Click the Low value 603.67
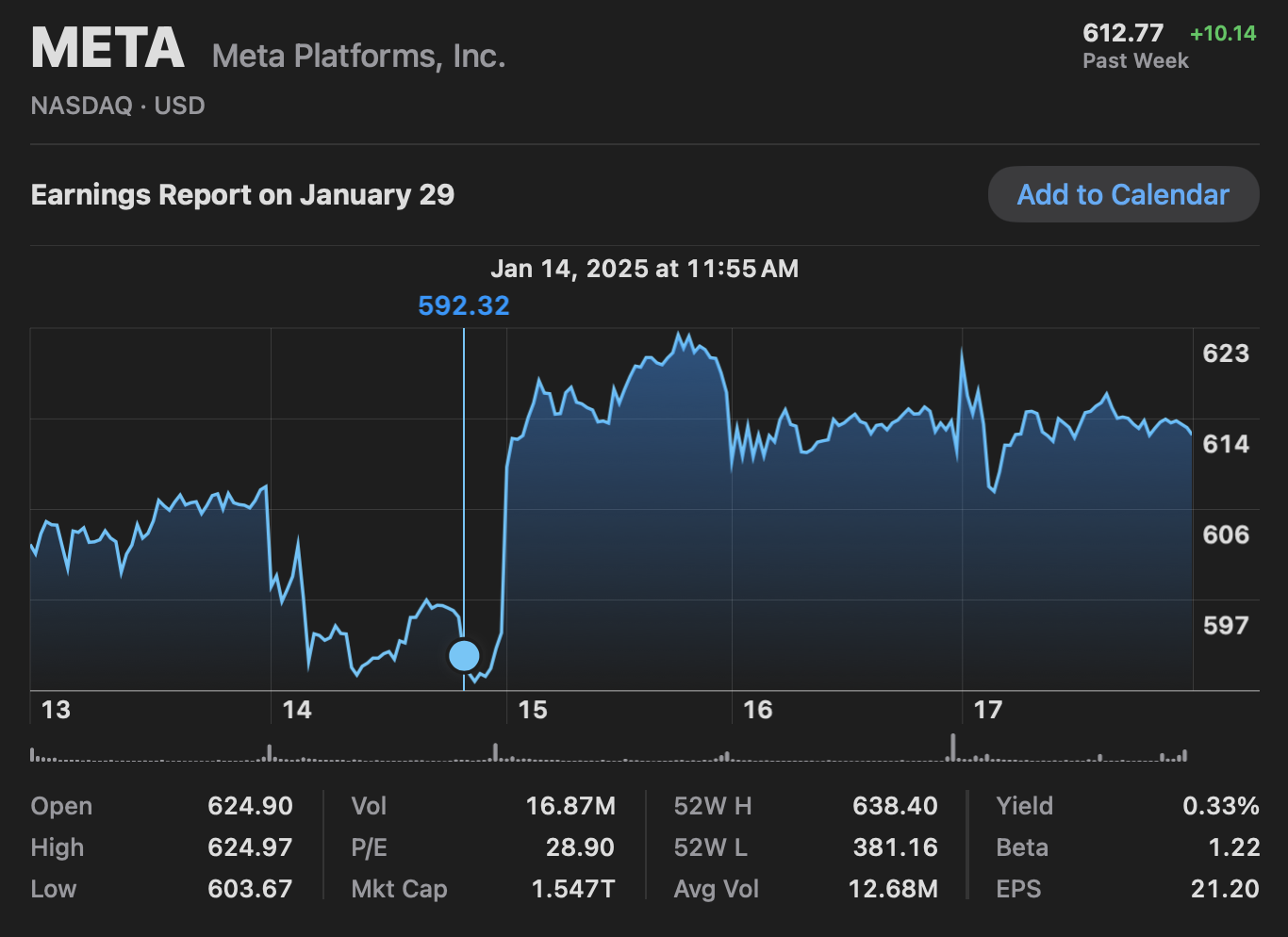This screenshot has width=1288, height=937. click(250, 889)
